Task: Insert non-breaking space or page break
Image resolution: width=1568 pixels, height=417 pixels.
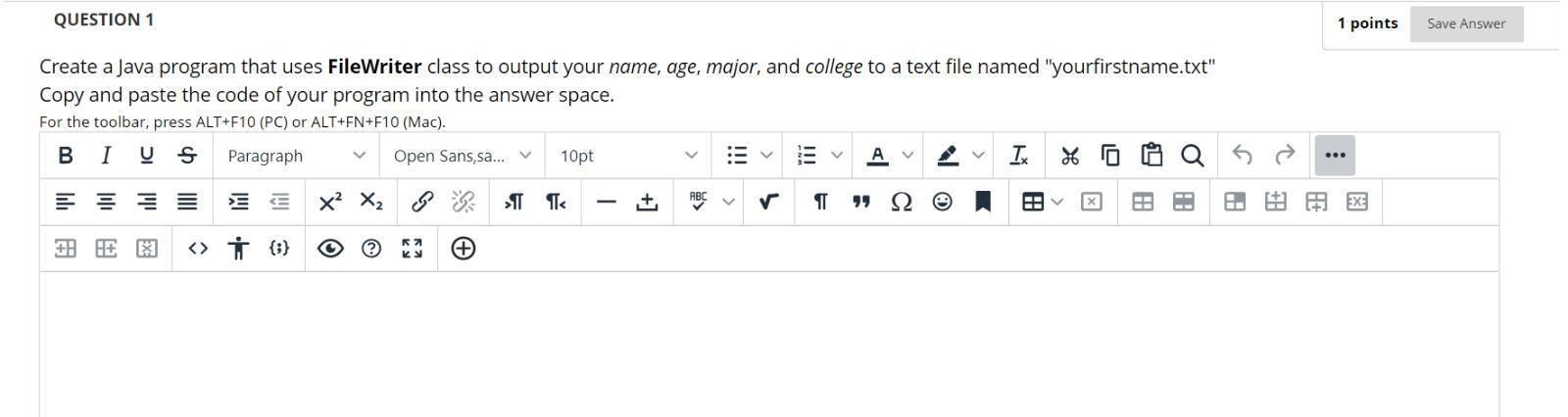Action: [x=647, y=202]
